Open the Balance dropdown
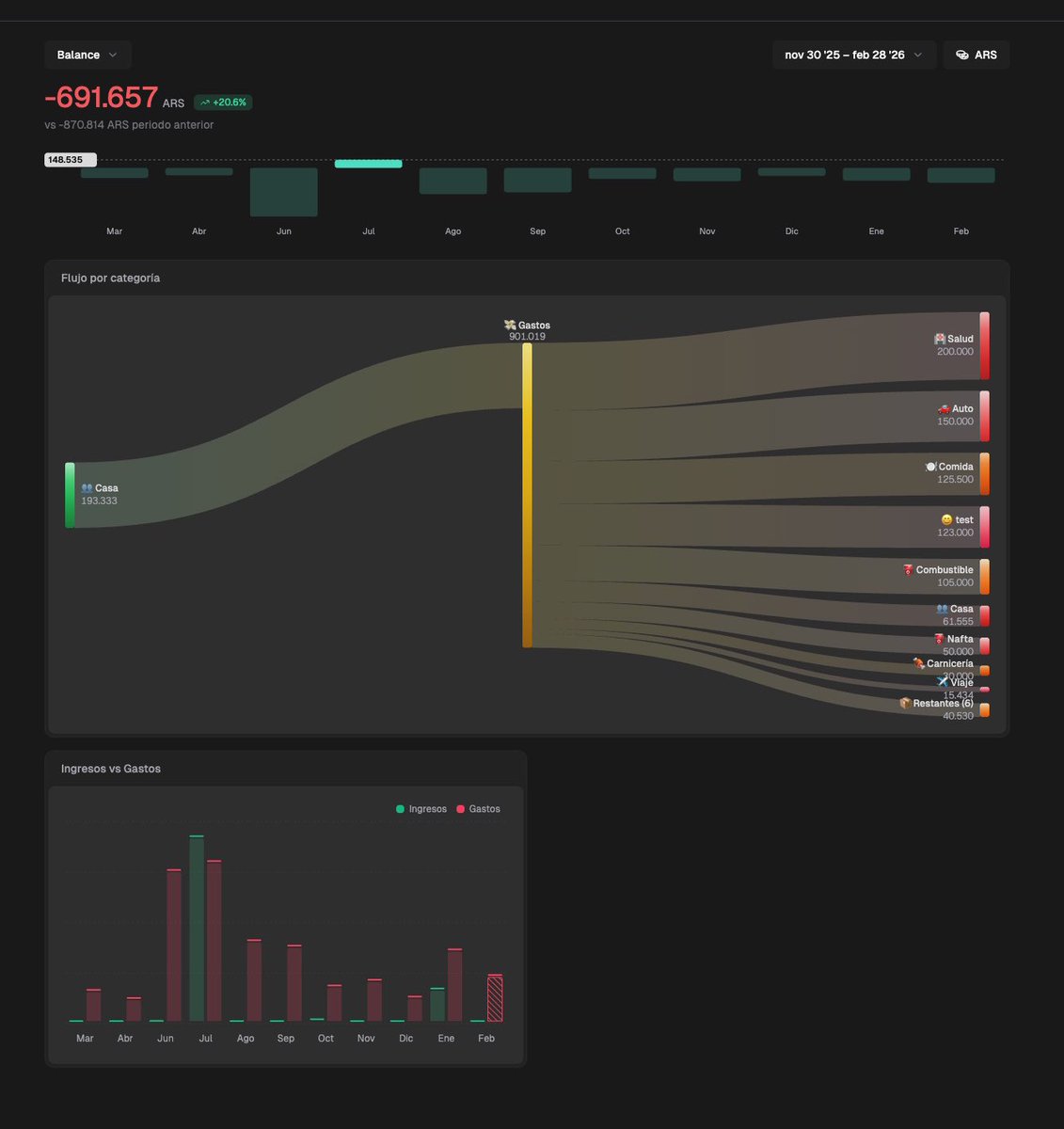The image size is (1064, 1129). pos(87,55)
